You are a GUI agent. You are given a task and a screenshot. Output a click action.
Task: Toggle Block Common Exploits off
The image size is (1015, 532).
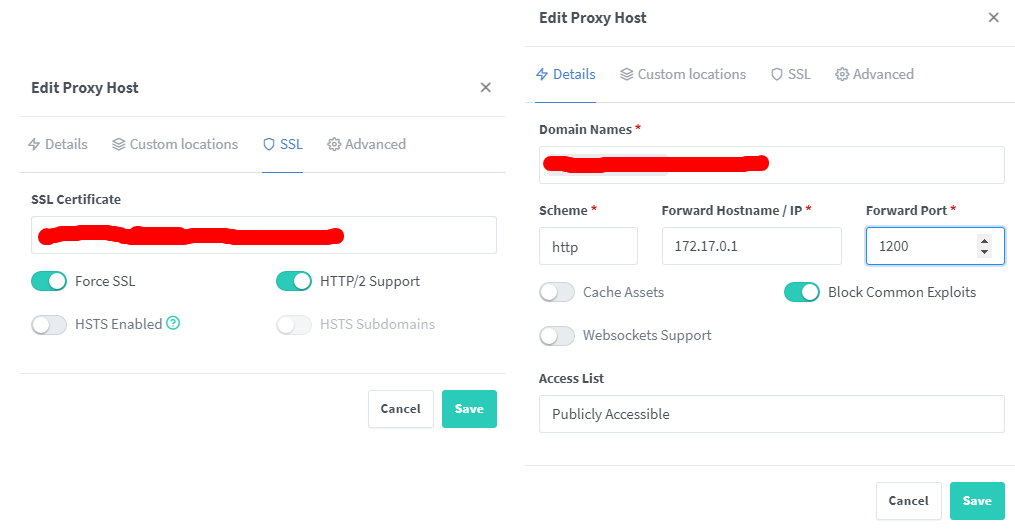click(x=802, y=292)
